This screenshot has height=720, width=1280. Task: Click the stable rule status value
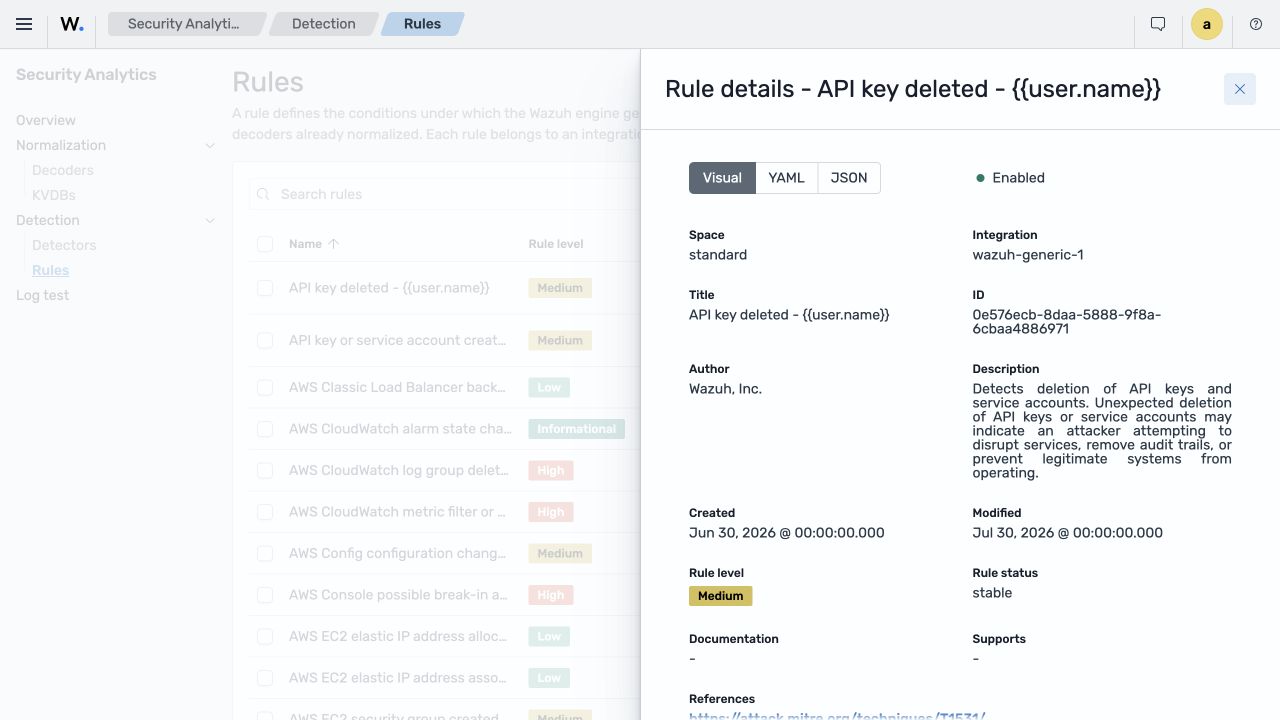point(992,593)
